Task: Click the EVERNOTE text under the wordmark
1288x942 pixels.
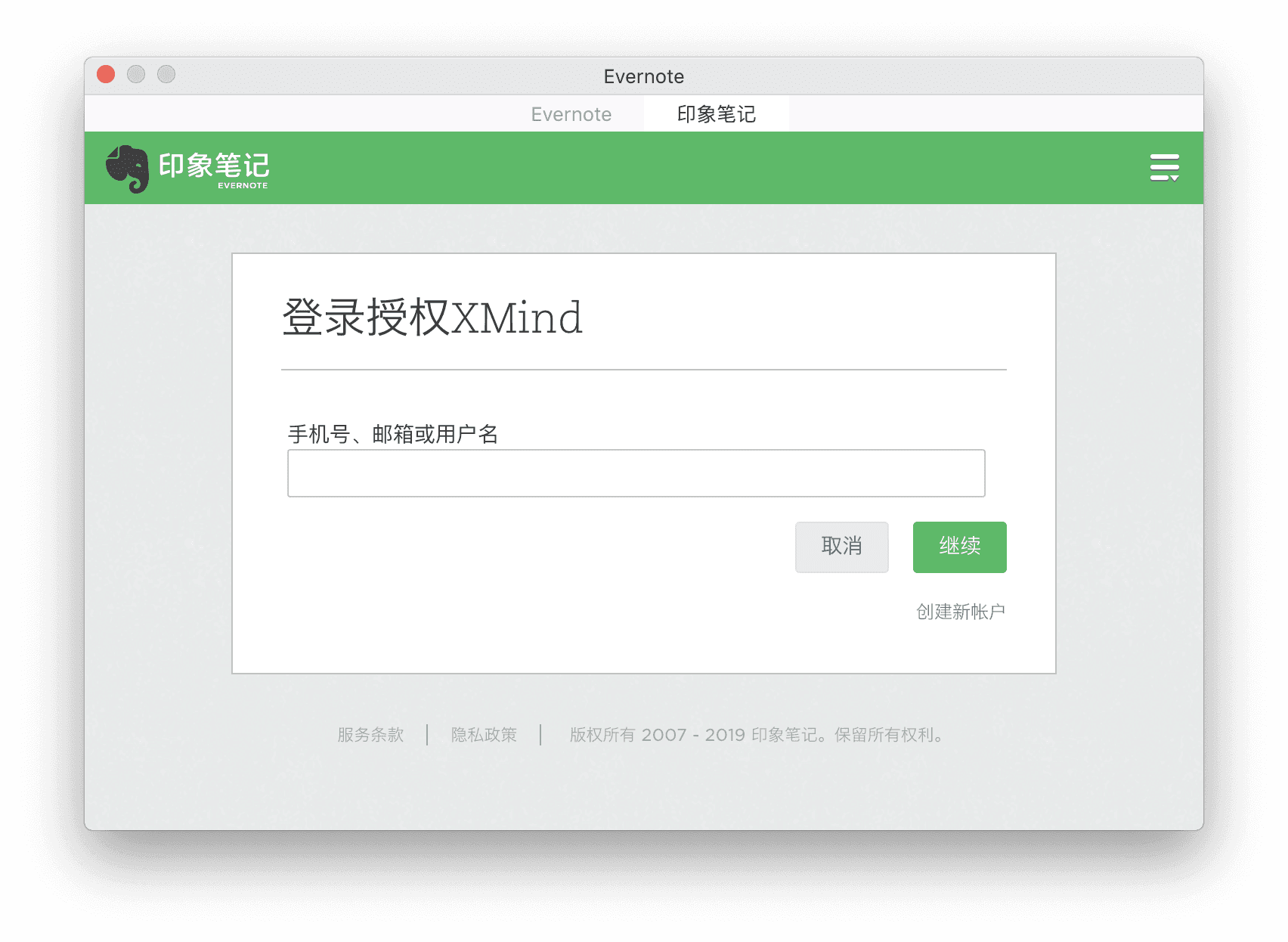Action: tap(241, 184)
